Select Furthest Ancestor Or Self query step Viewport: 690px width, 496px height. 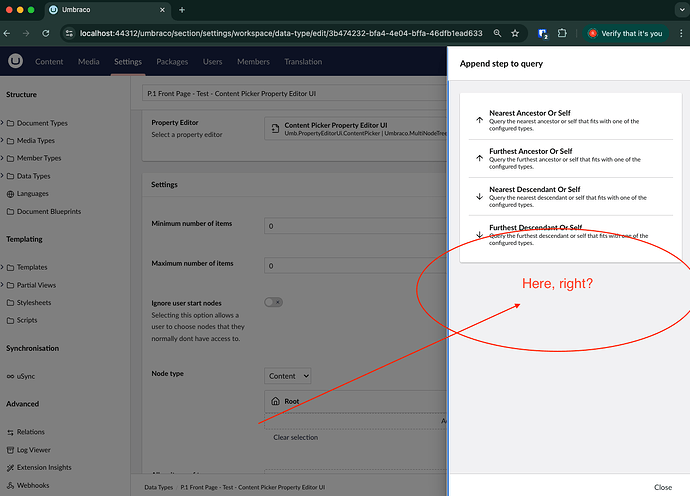(571, 158)
